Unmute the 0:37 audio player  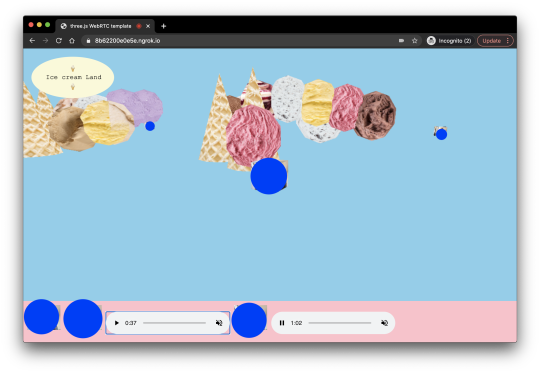(219, 323)
